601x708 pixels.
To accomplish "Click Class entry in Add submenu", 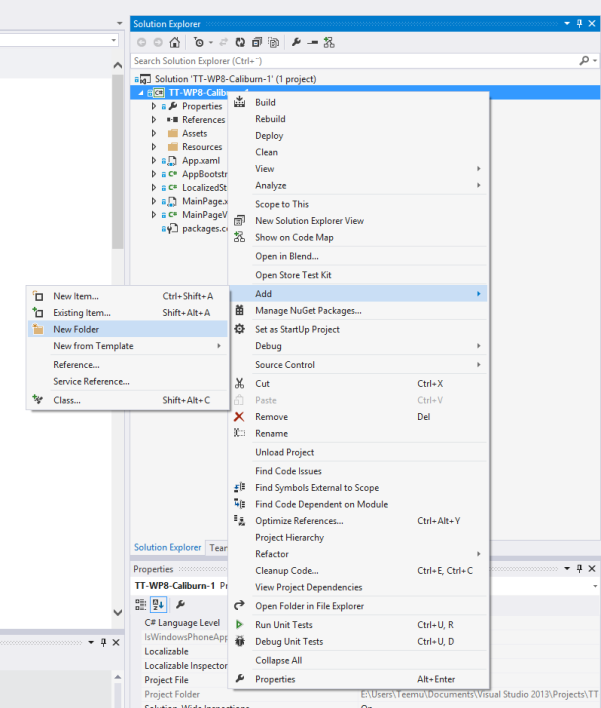I will tap(128, 400).
